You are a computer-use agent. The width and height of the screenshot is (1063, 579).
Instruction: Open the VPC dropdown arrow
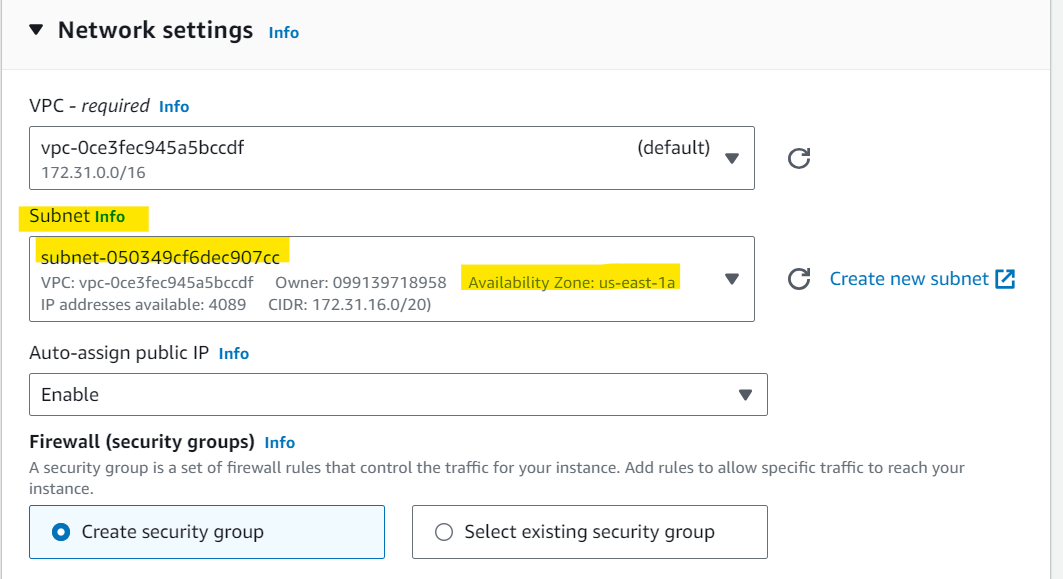tap(731, 158)
